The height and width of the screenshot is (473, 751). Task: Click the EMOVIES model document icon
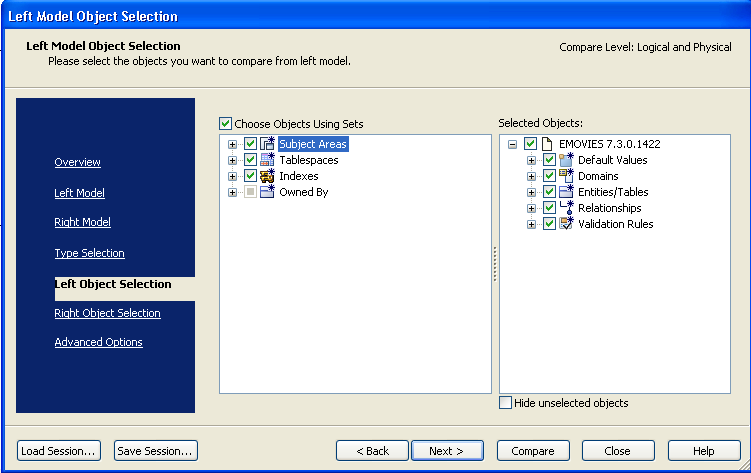pos(547,144)
